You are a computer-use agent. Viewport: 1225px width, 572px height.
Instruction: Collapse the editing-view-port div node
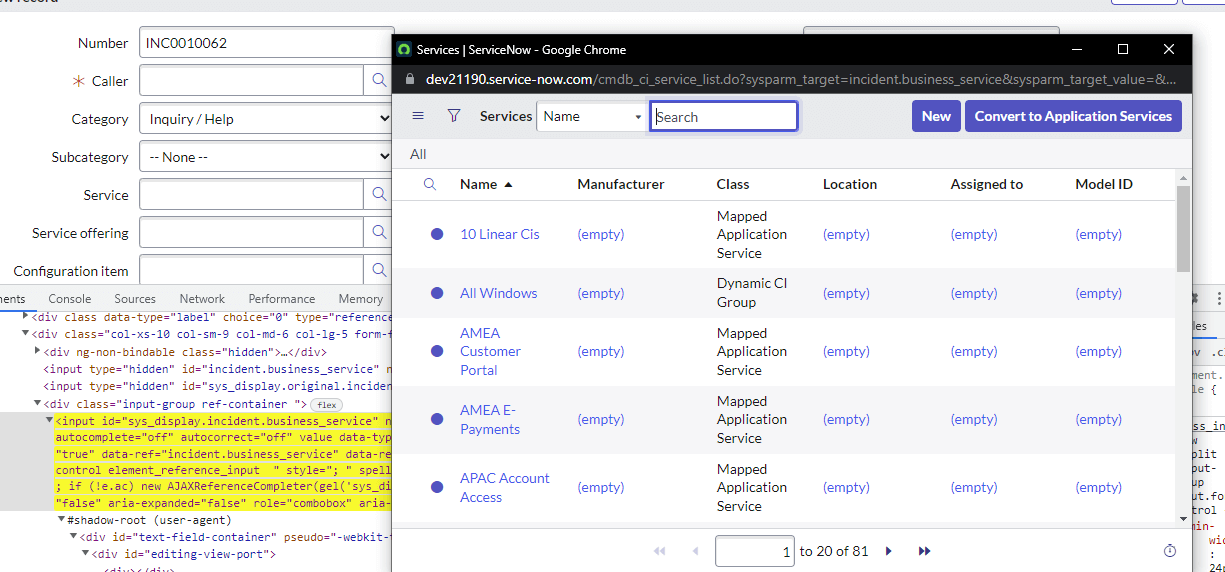point(86,554)
